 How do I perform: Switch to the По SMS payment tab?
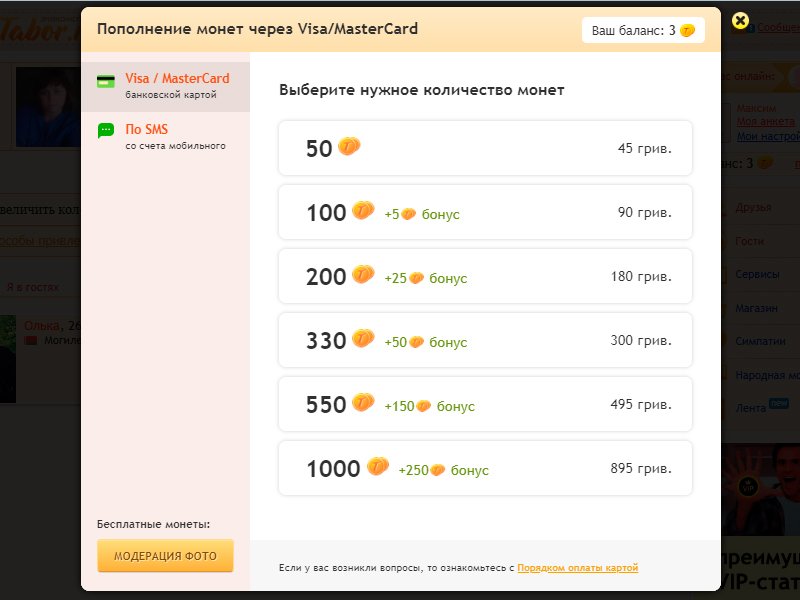tap(166, 137)
